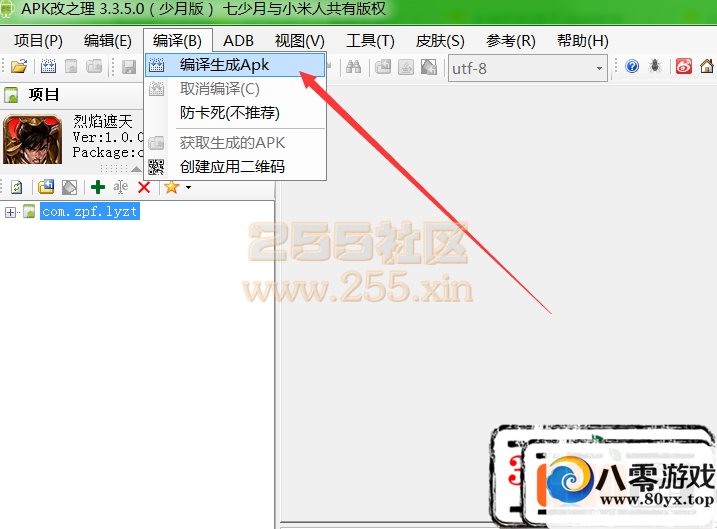The width and height of the screenshot is (717, 529).
Task: Close the 编译(B) menu
Action: point(177,41)
